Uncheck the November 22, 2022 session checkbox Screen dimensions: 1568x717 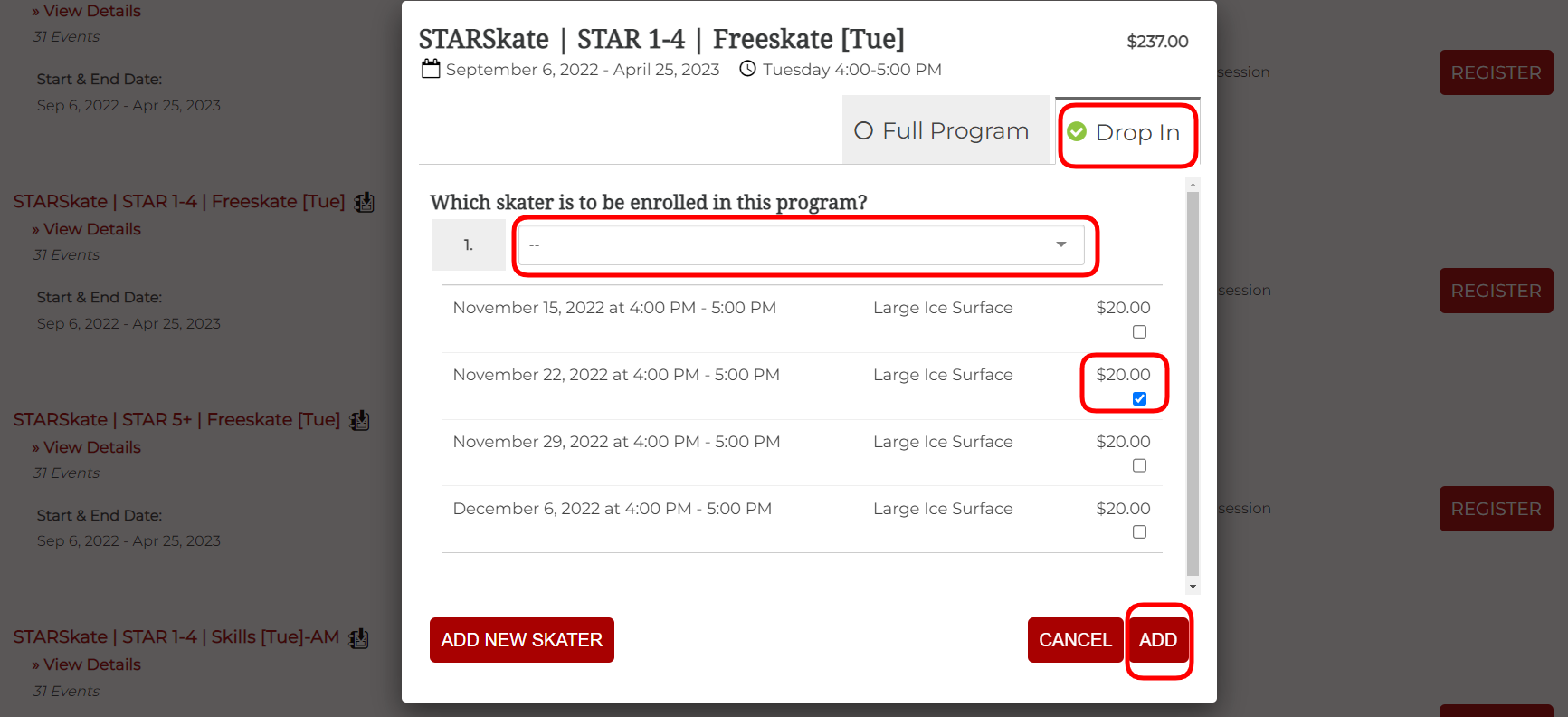[x=1139, y=399]
